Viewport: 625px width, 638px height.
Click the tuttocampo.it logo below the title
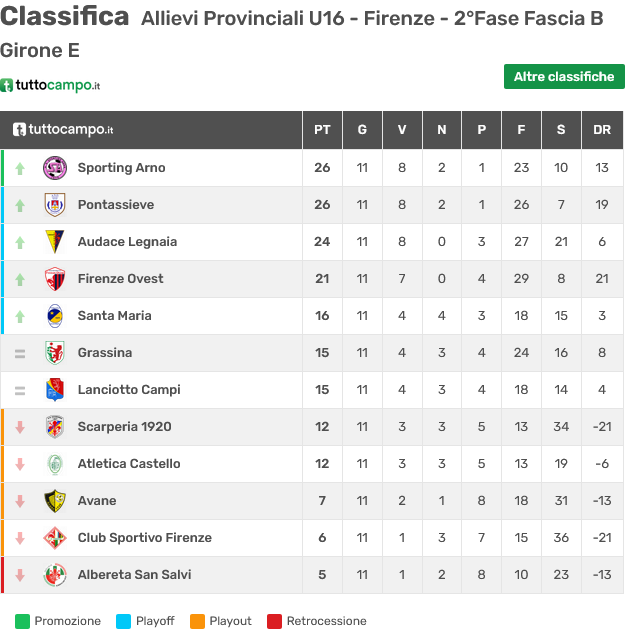pos(50,85)
